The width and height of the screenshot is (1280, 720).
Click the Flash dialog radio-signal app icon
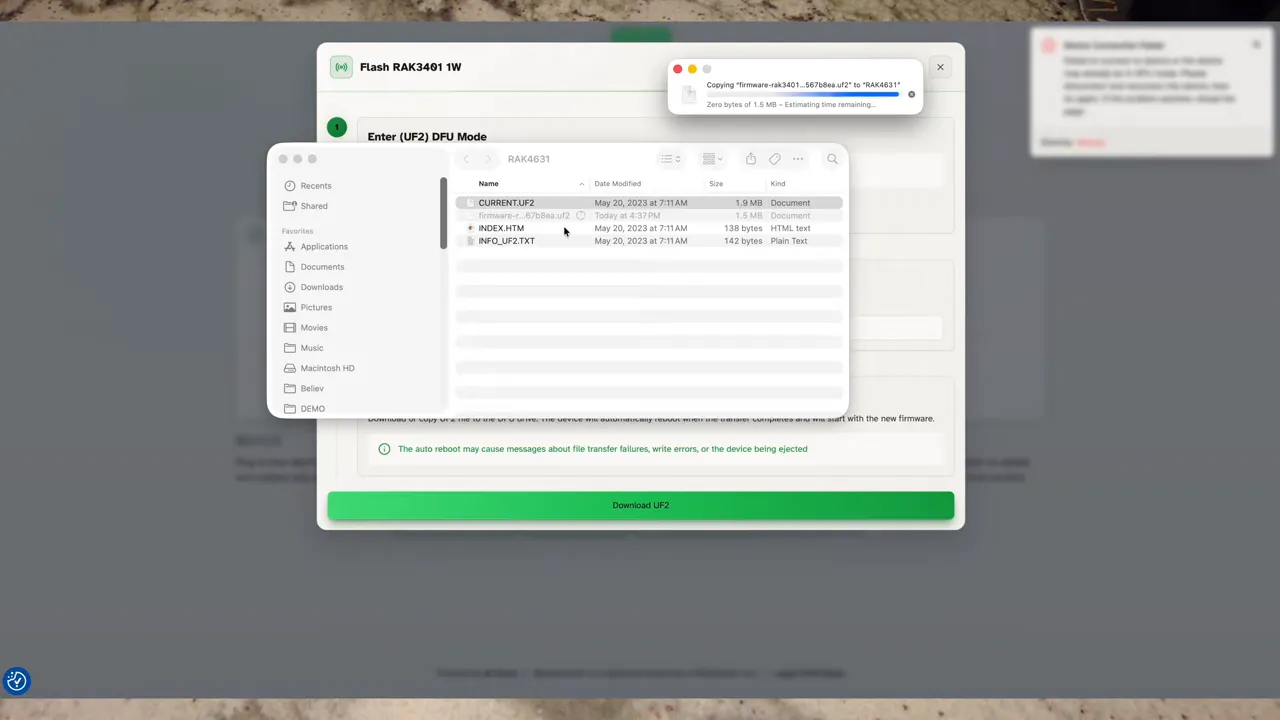click(341, 67)
